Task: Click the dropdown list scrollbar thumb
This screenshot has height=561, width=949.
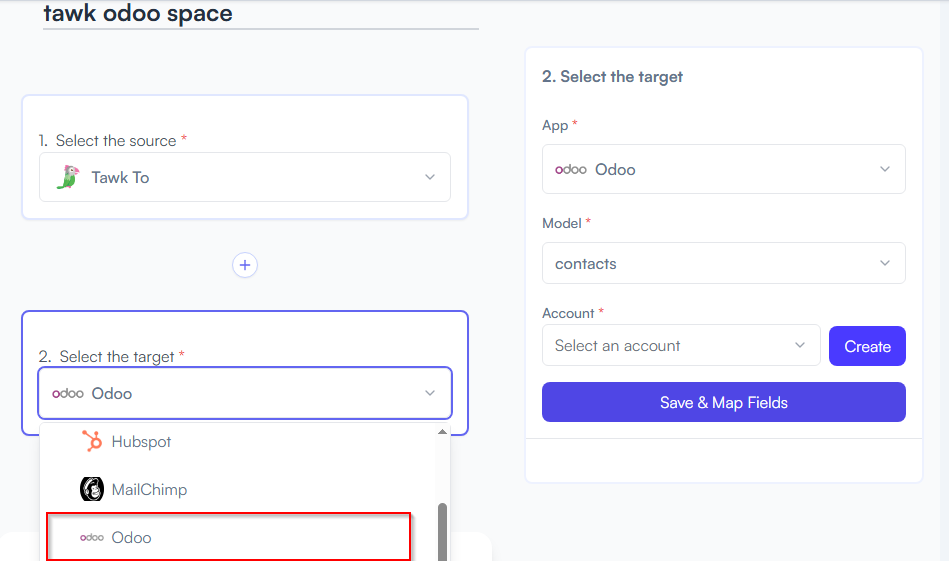Action: pos(442,531)
